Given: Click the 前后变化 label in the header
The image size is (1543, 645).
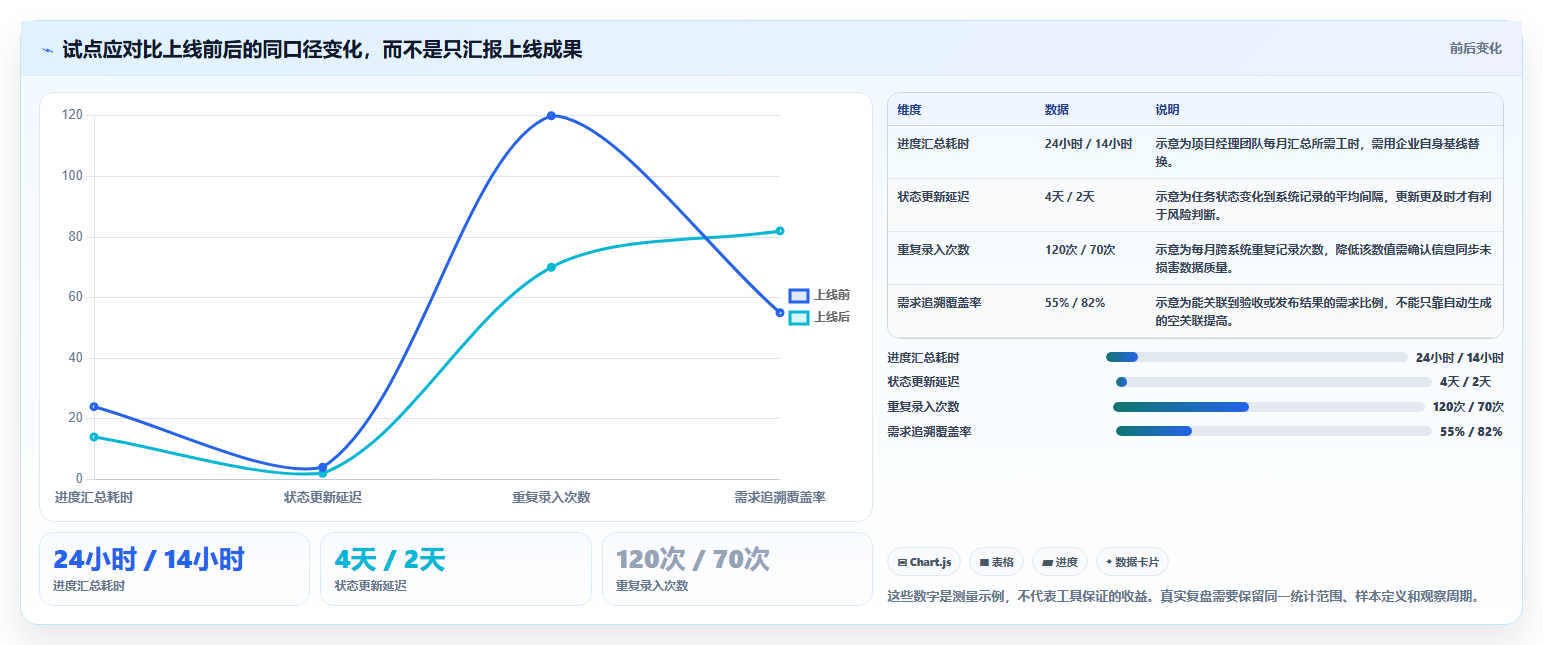Looking at the screenshot, I should pos(1476,48).
